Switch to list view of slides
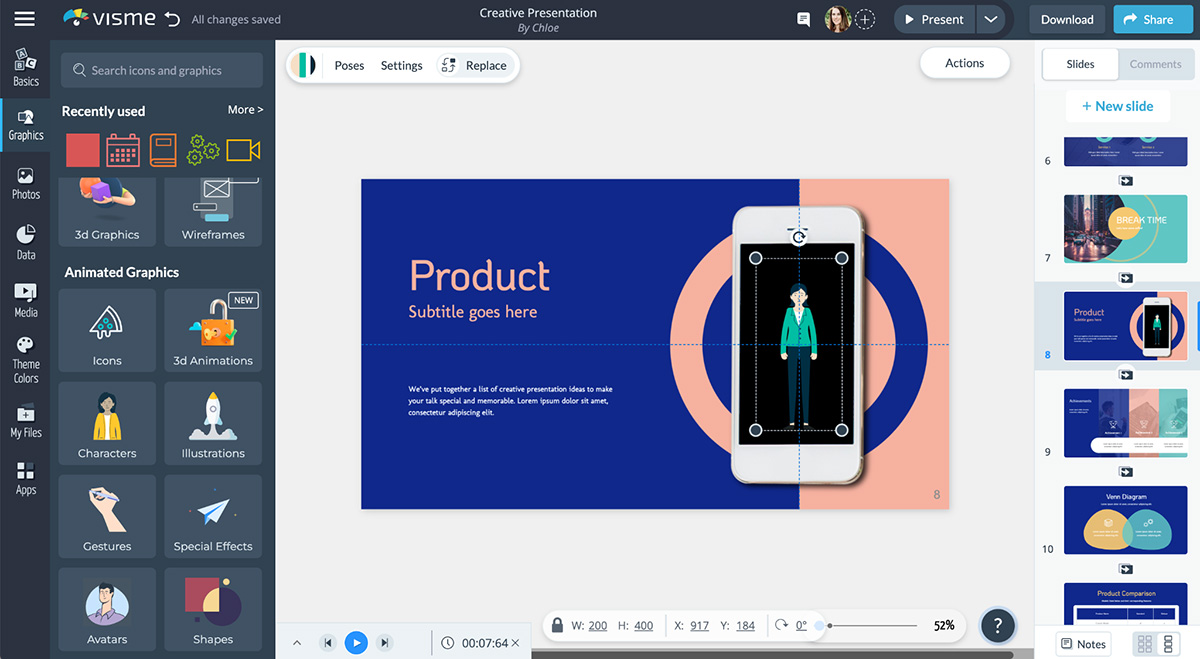This screenshot has height=659, width=1200. click(x=1167, y=643)
